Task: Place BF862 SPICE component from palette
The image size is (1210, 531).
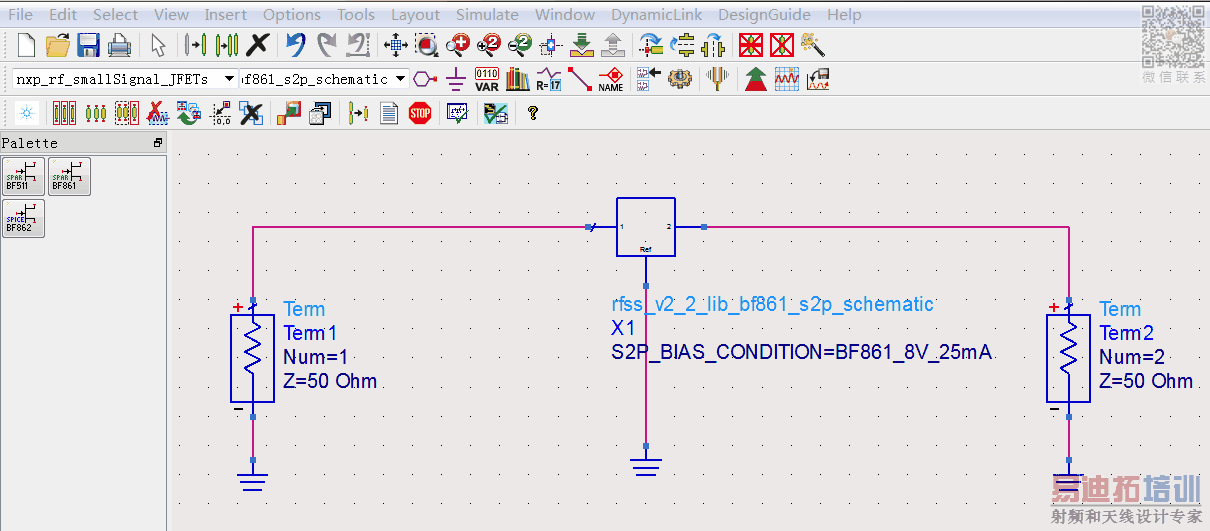Action: tap(23, 218)
